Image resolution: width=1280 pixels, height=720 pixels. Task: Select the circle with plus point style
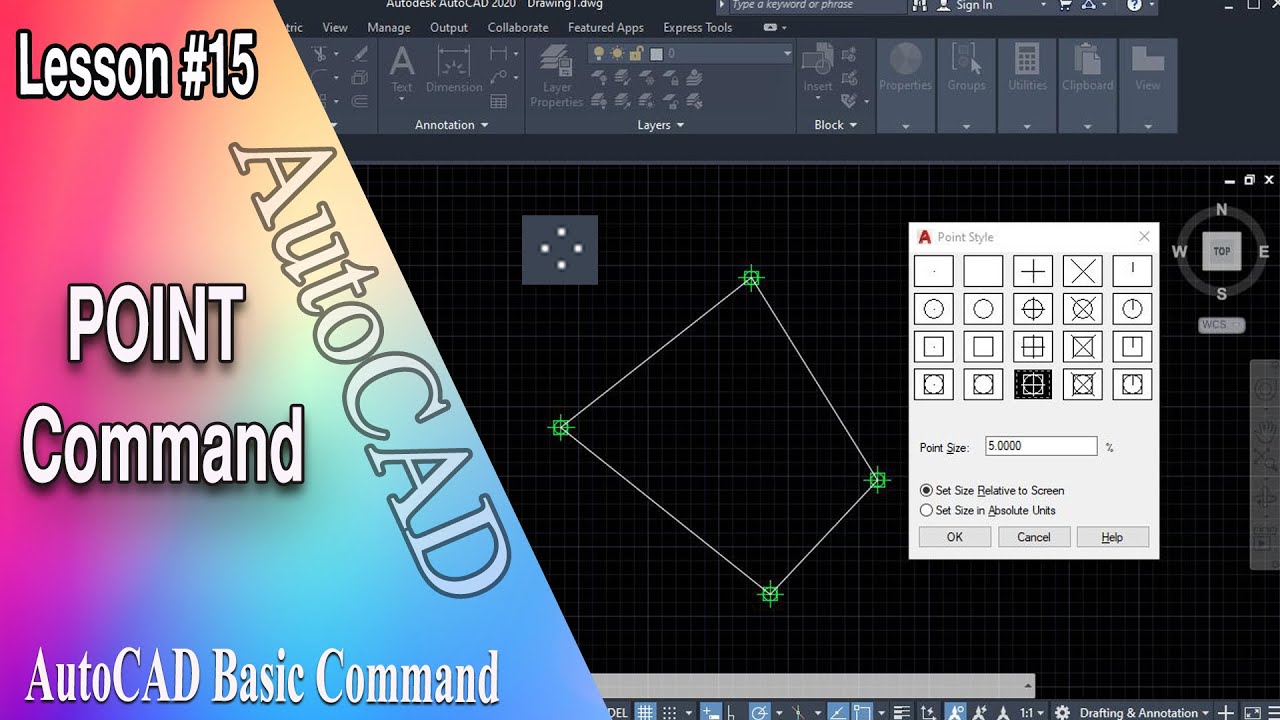1033,309
